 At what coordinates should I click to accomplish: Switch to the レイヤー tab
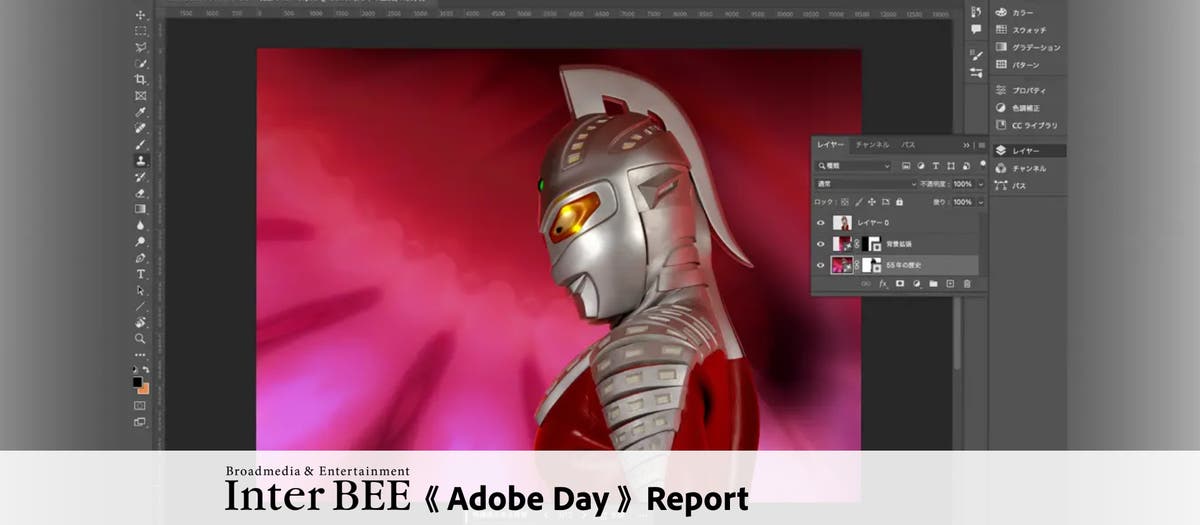[831, 145]
